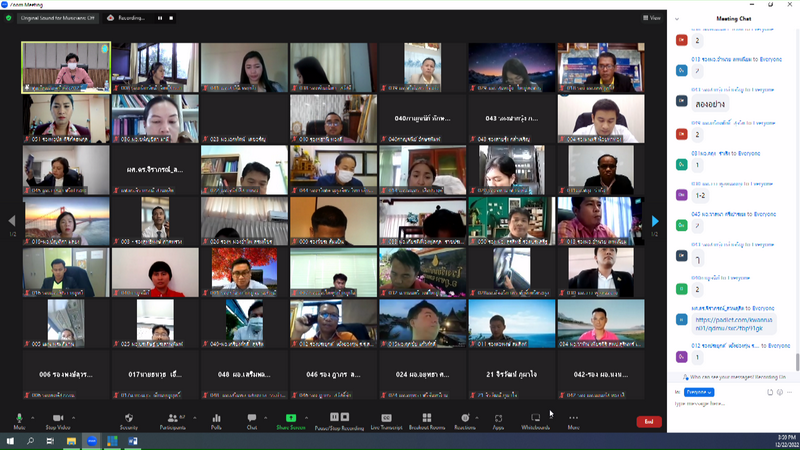Open Whiteboards
Screen dimensions: 800x450
[535, 421]
